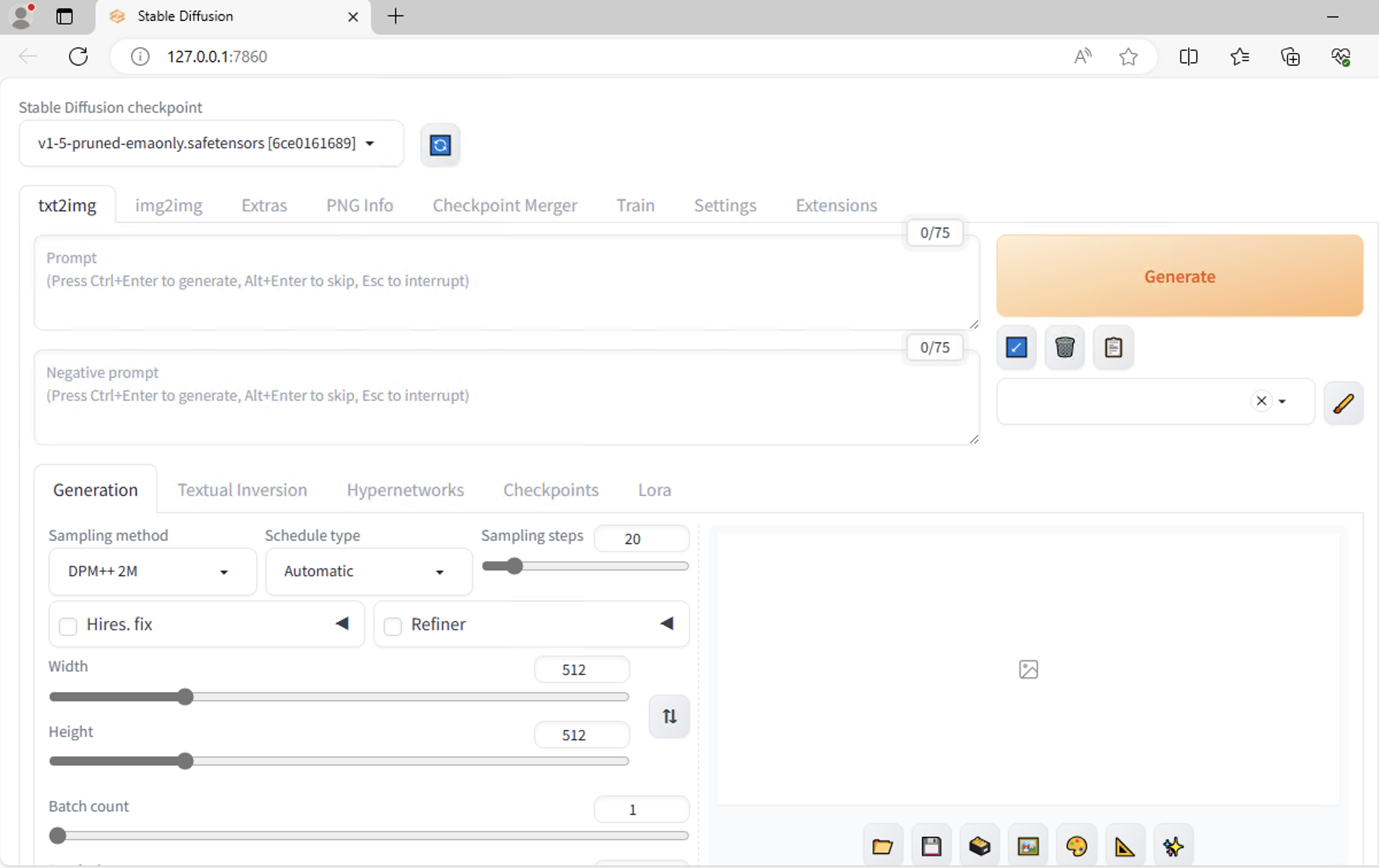1379x868 pixels.
Task: Open the Textual Inversion tab
Action: pyautogui.click(x=242, y=489)
